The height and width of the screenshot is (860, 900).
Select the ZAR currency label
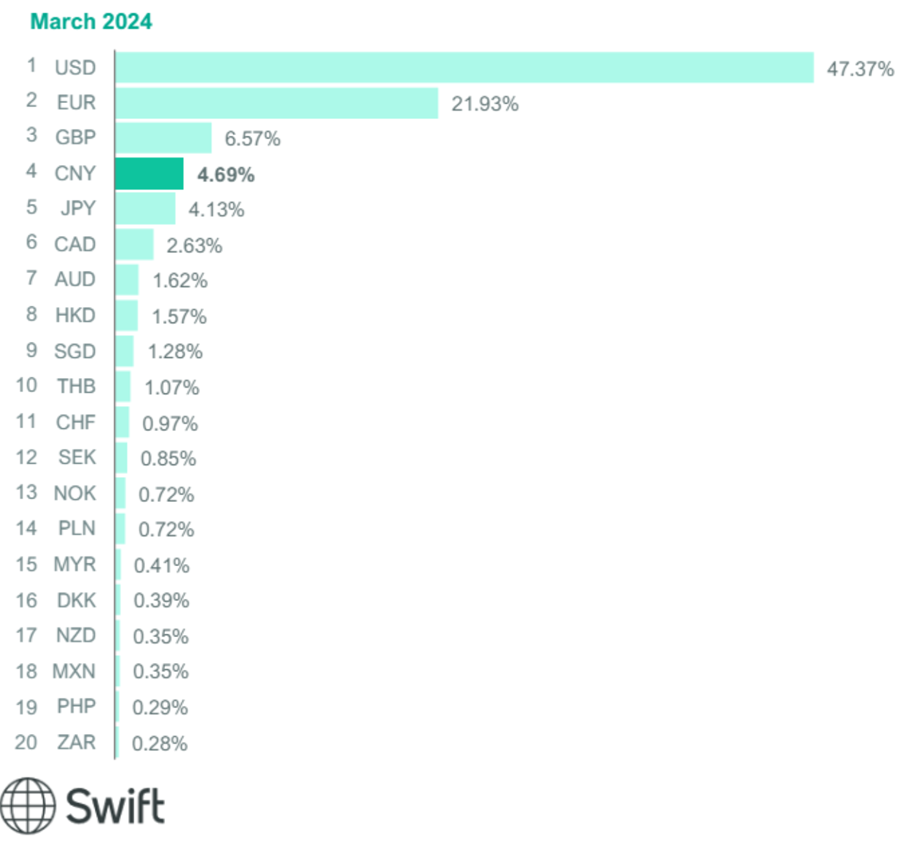click(x=75, y=743)
